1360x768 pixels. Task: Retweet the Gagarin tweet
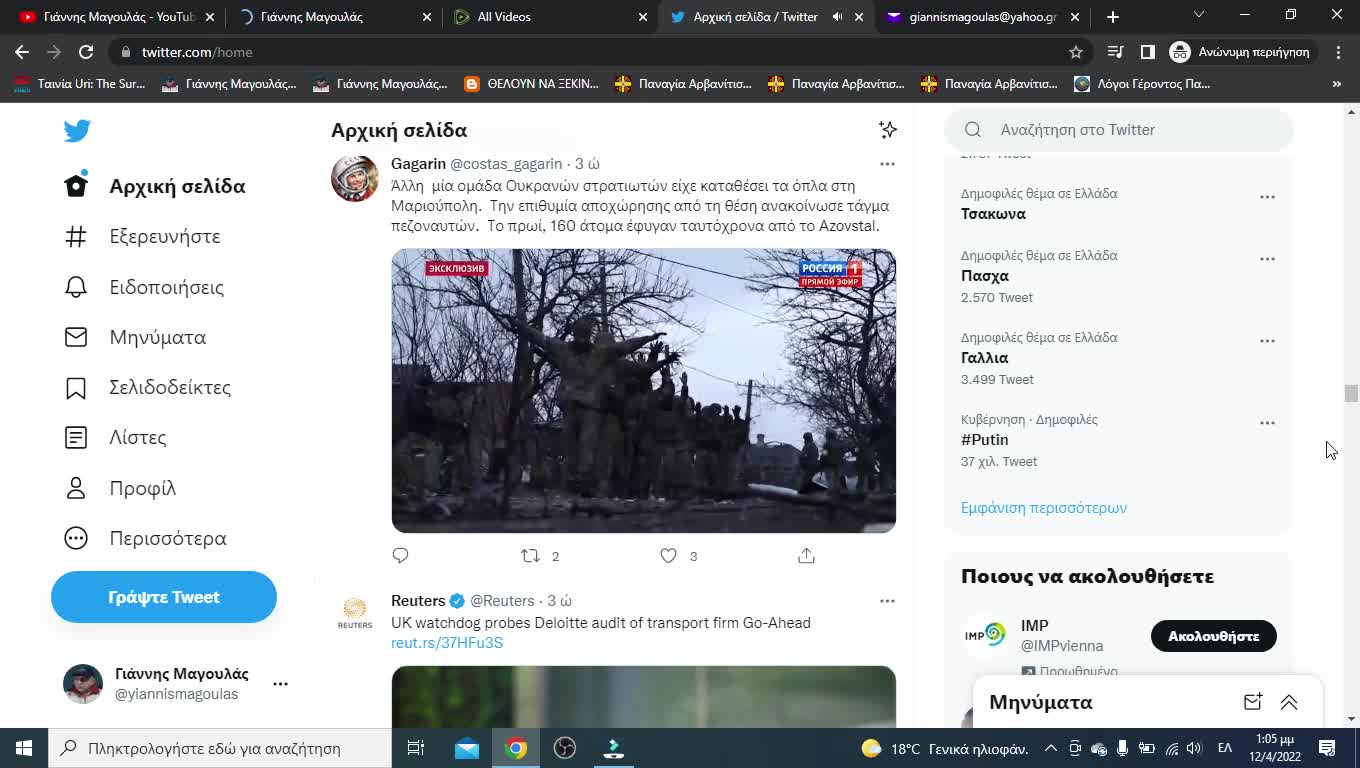point(531,556)
